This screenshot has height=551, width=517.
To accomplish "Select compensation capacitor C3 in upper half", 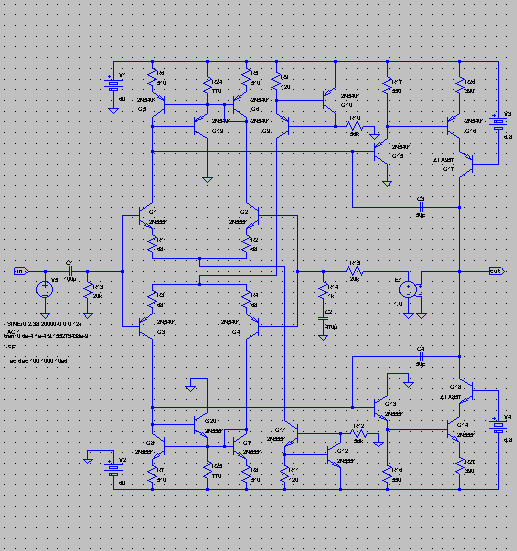I will coord(421,207).
